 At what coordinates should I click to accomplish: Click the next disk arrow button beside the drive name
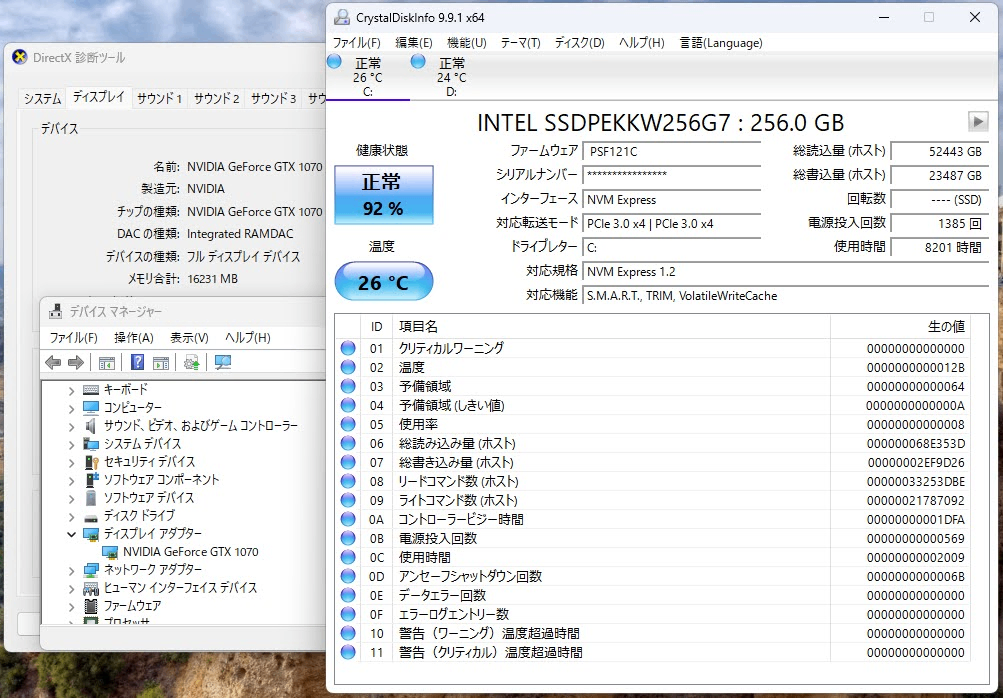click(977, 121)
